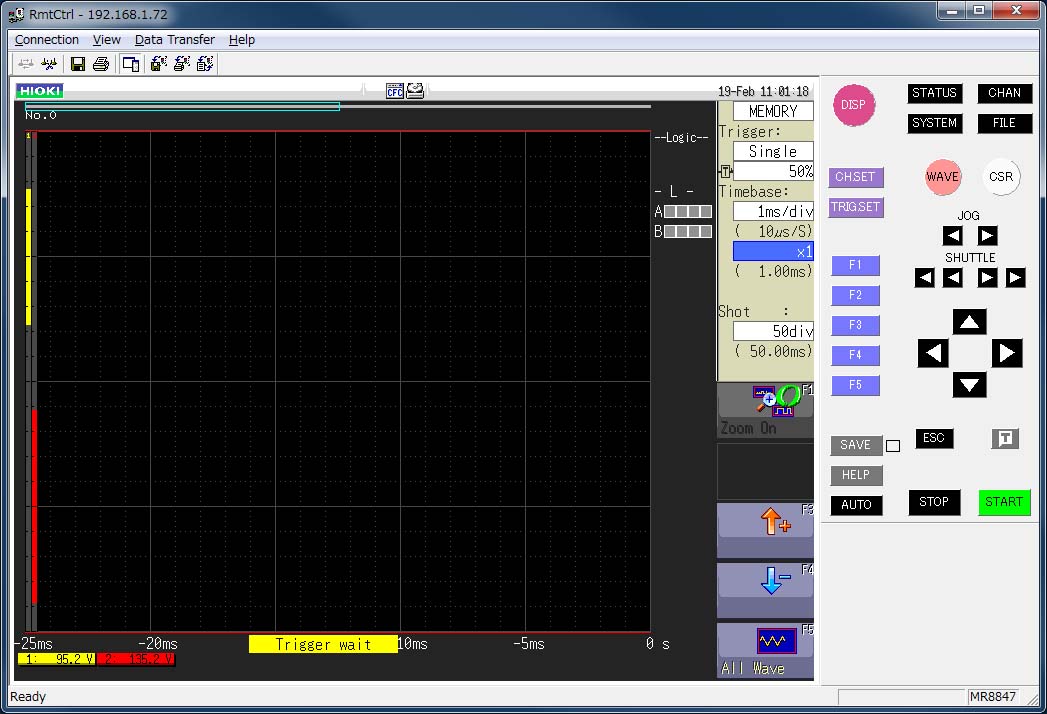Click the white CSR button
The height and width of the screenshot is (714, 1047).
(x=1001, y=177)
